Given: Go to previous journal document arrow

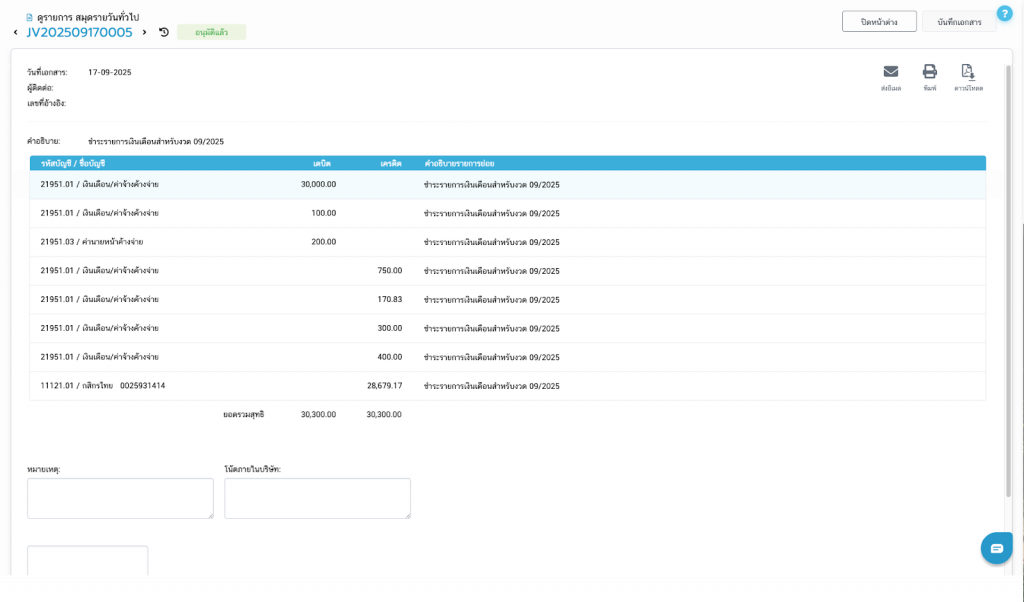Looking at the screenshot, I should pos(15,33).
